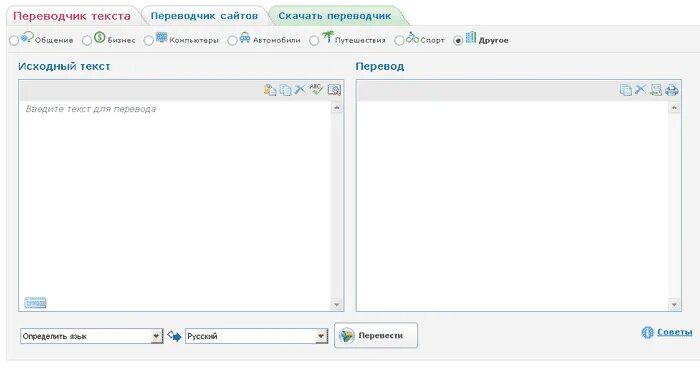700x368 pixels.
Task: Switch to the Переводчик сайтов tab
Action: tap(204, 16)
